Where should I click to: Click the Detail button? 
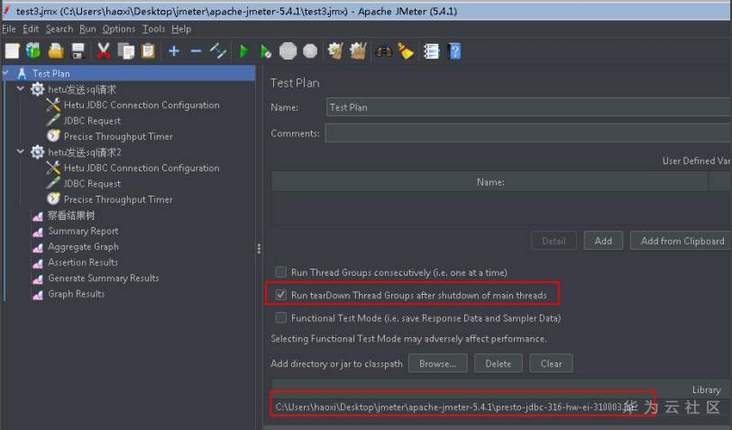pyautogui.click(x=554, y=241)
